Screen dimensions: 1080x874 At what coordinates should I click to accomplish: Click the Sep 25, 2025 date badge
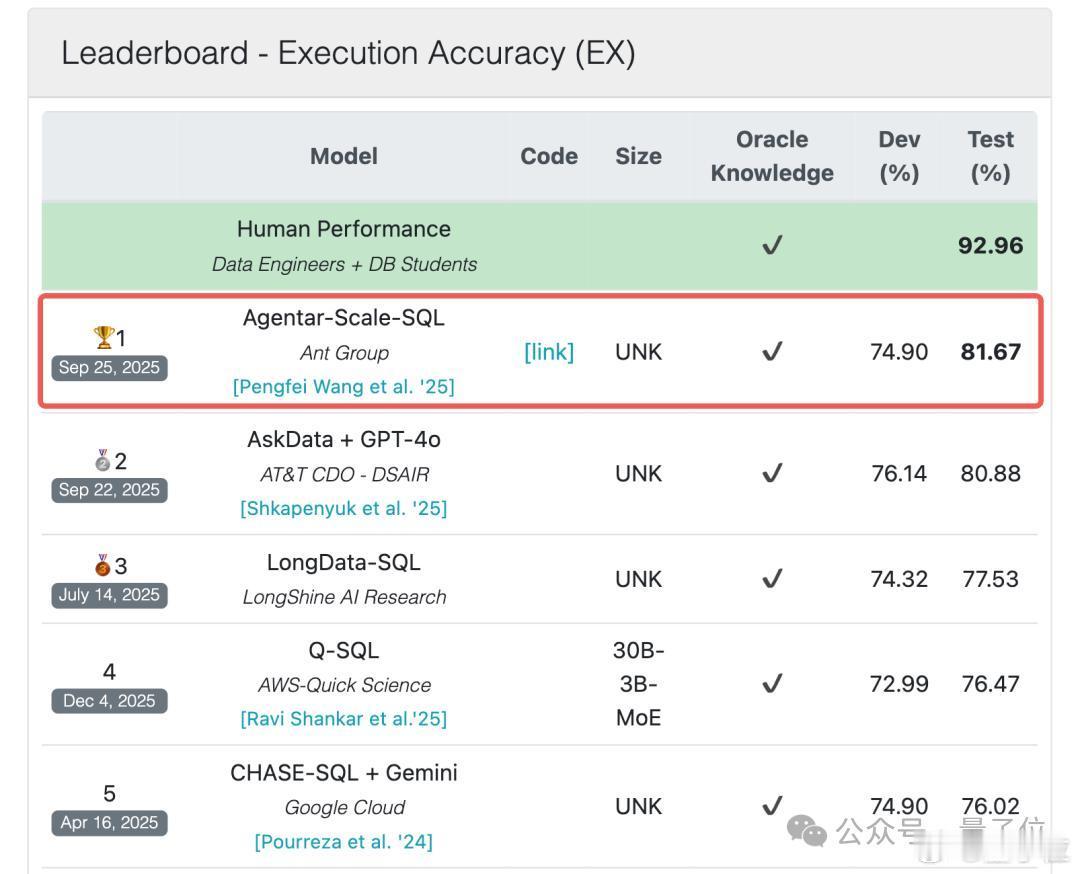pyautogui.click(x=109, y=368)
